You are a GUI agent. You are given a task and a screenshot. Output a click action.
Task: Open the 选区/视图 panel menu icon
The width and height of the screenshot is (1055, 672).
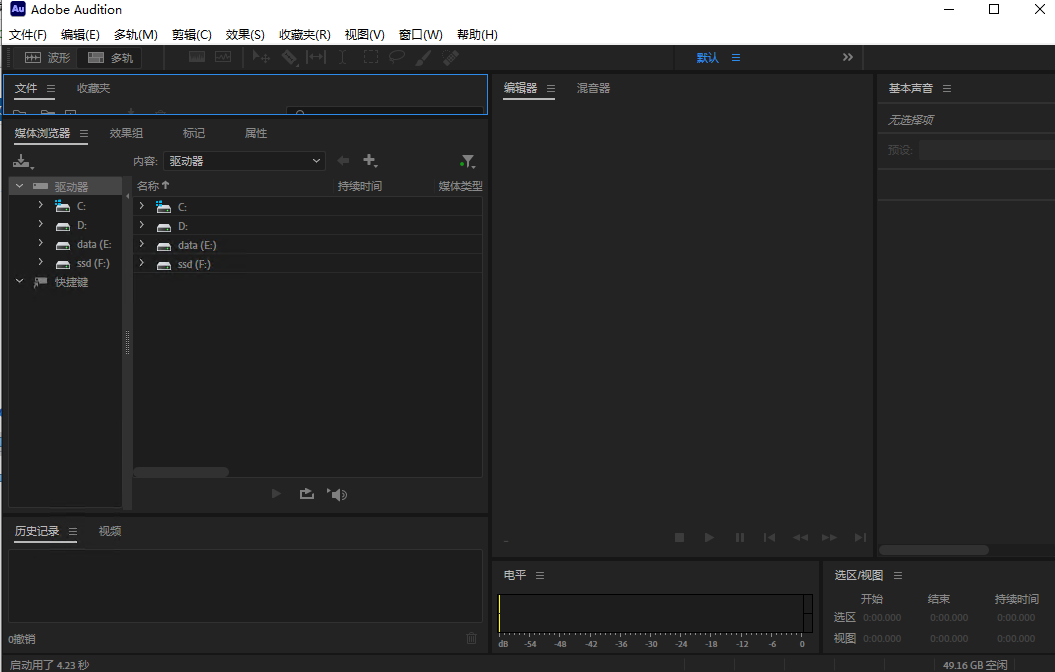point(898,575)
